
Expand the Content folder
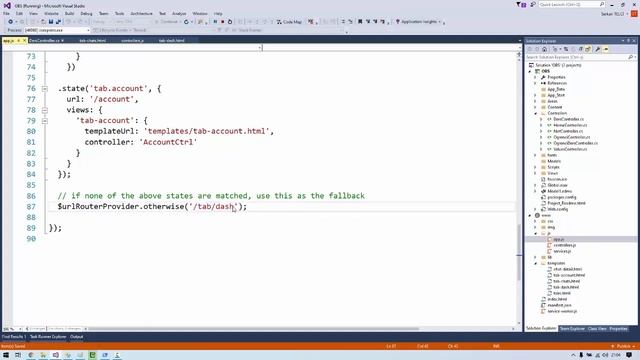(536, 107)
